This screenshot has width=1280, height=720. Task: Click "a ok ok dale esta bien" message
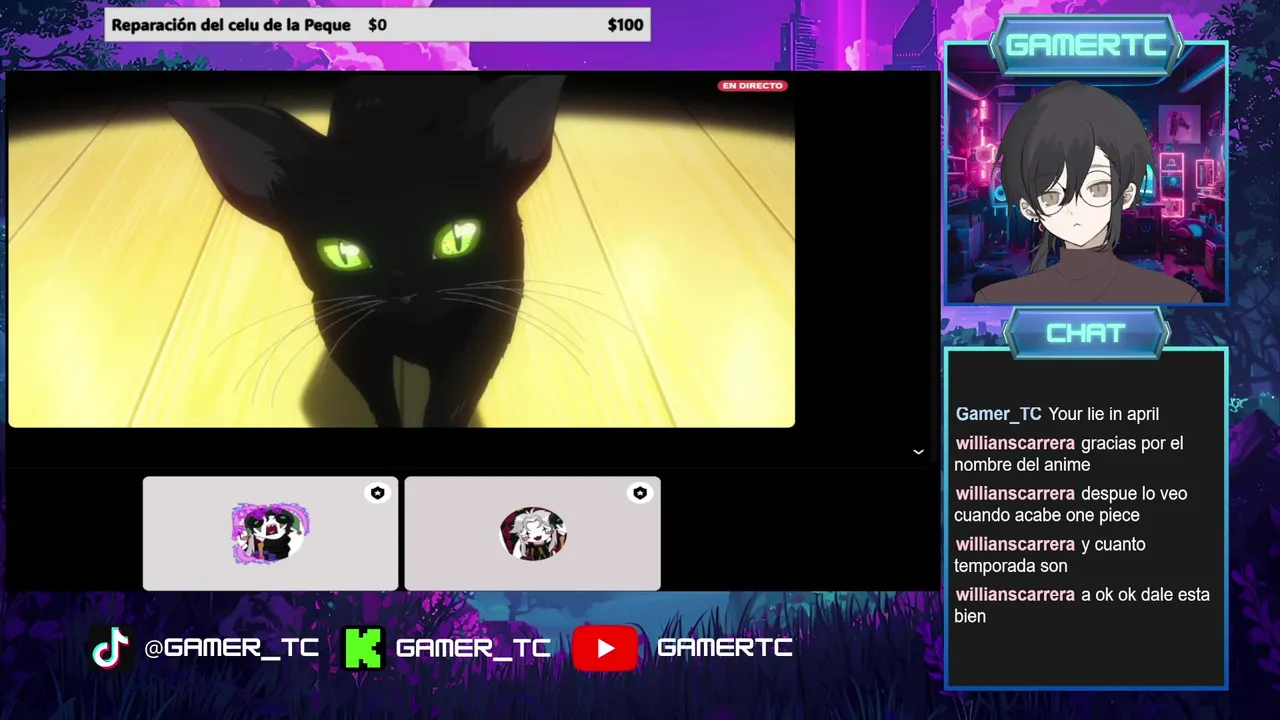1082,605
